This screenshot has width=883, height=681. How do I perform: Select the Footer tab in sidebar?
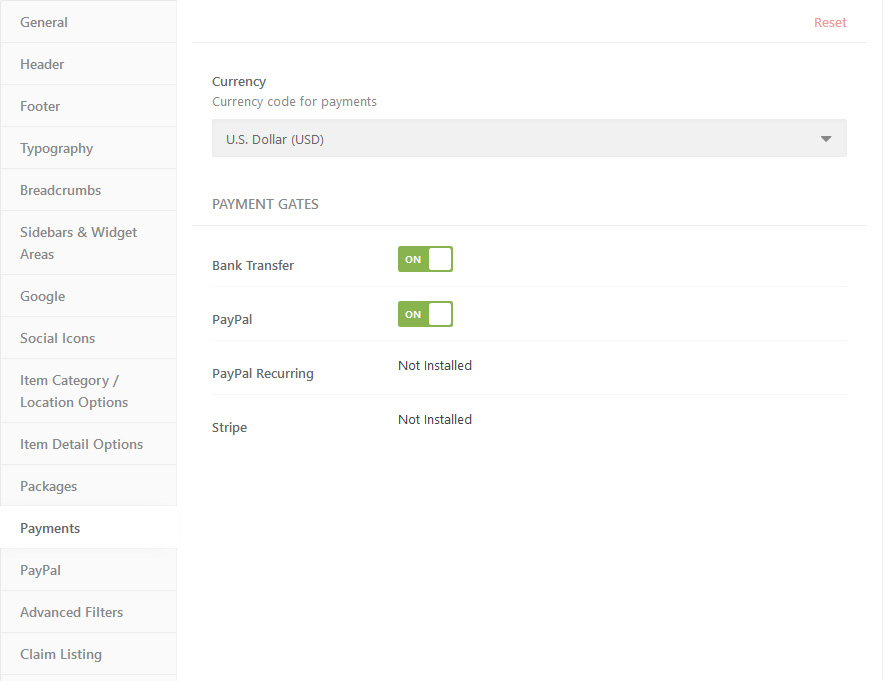[x=88, y=106]
